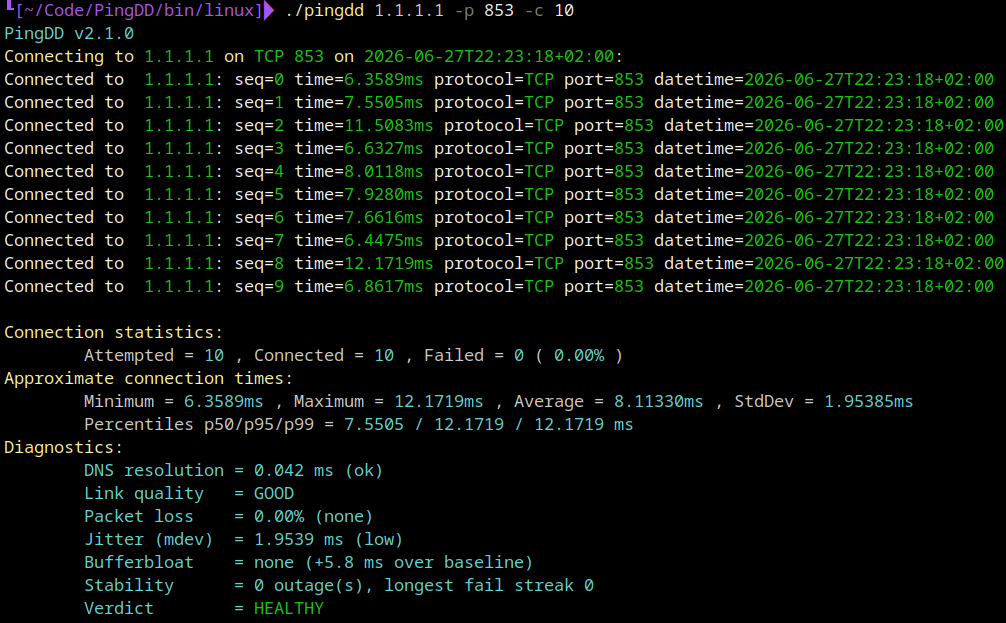Click the 'Connection statistics:' heading

(x=114, y=332)
